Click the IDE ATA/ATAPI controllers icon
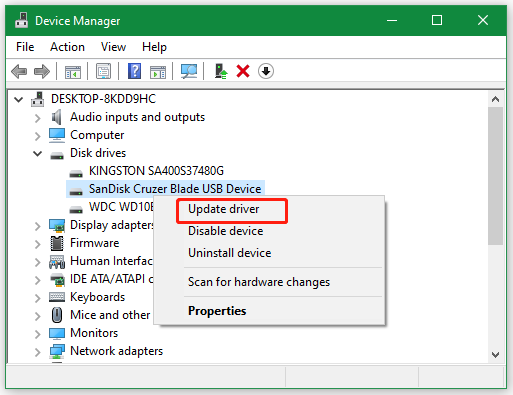Image resolution: width=513 pixels, height=395 pixels. (x=57, y=279)
